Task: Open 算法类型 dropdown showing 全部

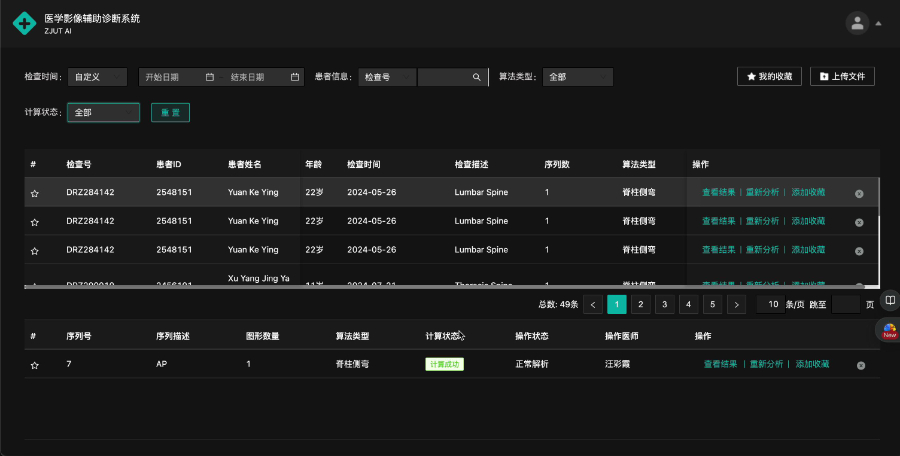Action: coord(577,77)
